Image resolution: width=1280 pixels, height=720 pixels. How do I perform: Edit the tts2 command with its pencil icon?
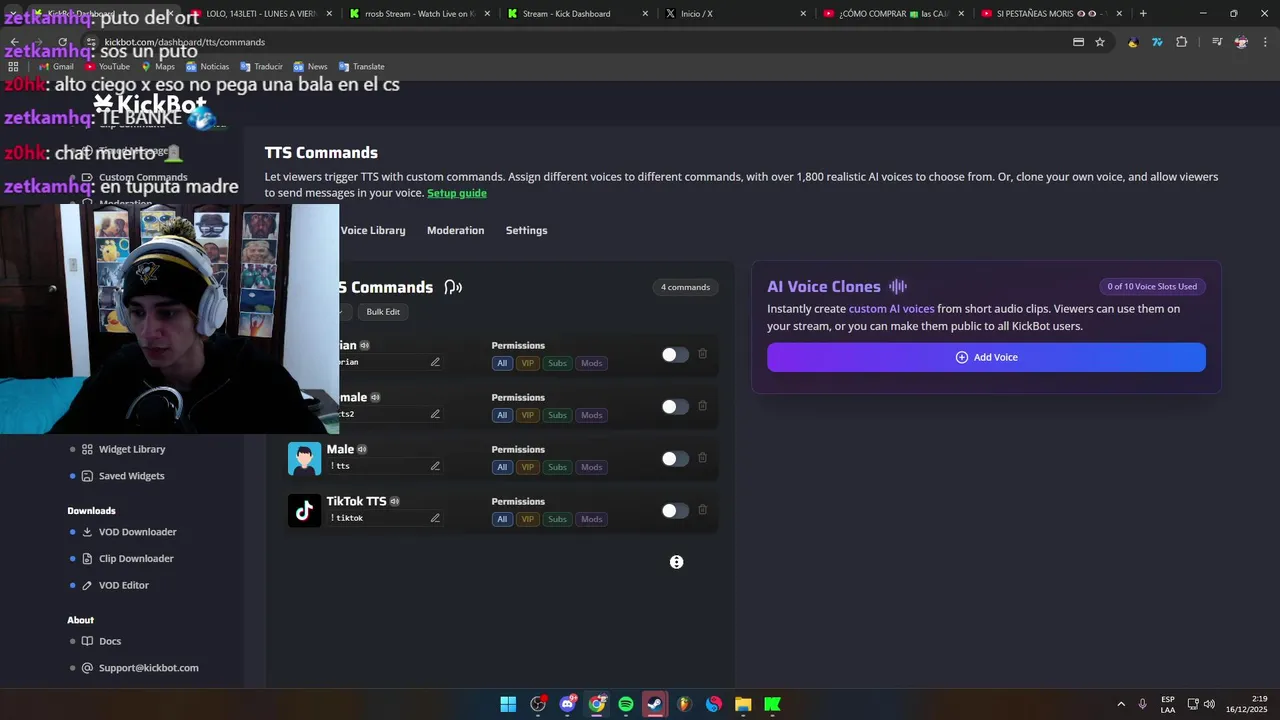point(435,414)
